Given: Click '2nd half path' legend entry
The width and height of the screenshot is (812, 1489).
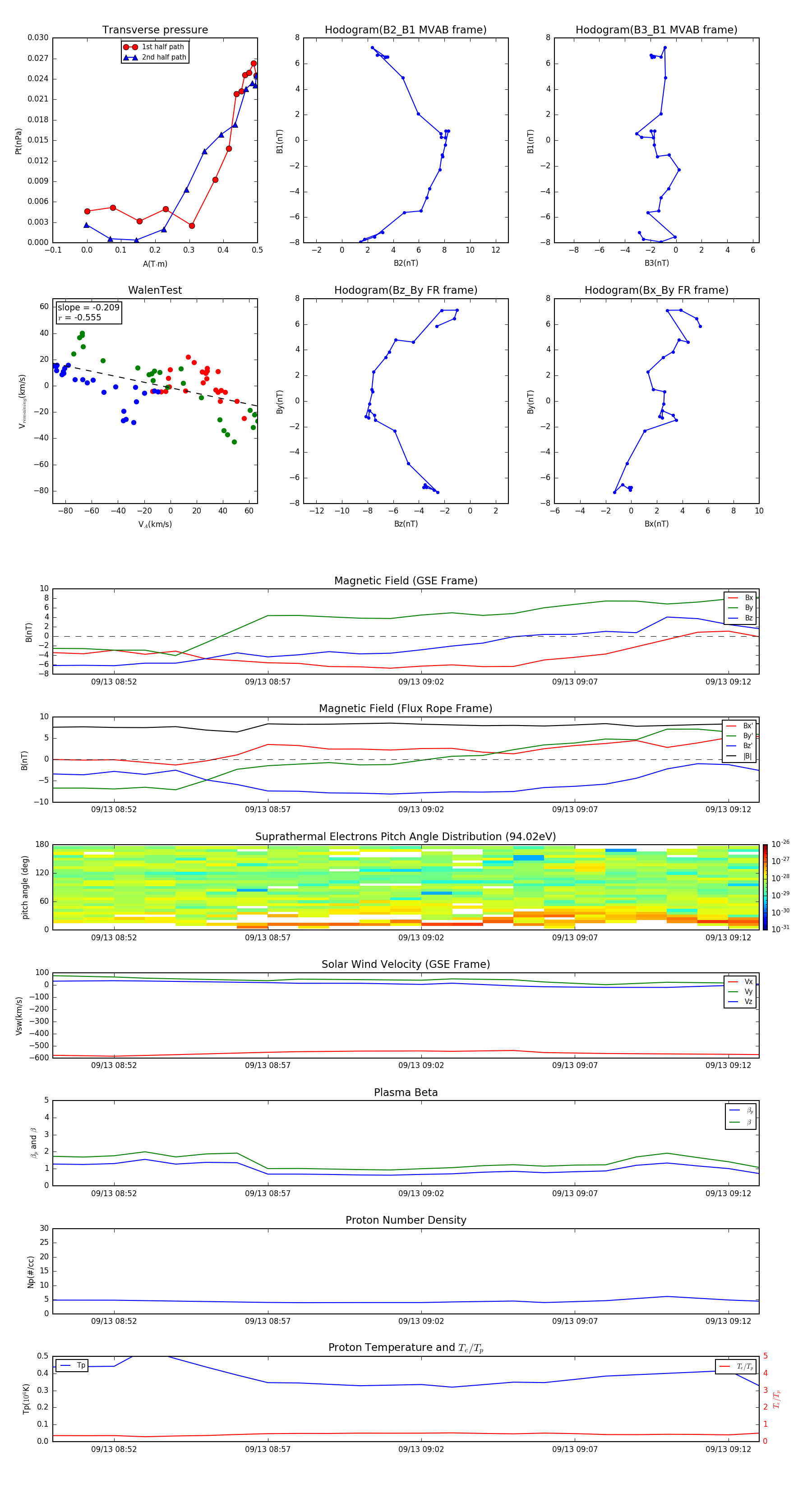Looking at the screenshot, I should click(155, 57).
